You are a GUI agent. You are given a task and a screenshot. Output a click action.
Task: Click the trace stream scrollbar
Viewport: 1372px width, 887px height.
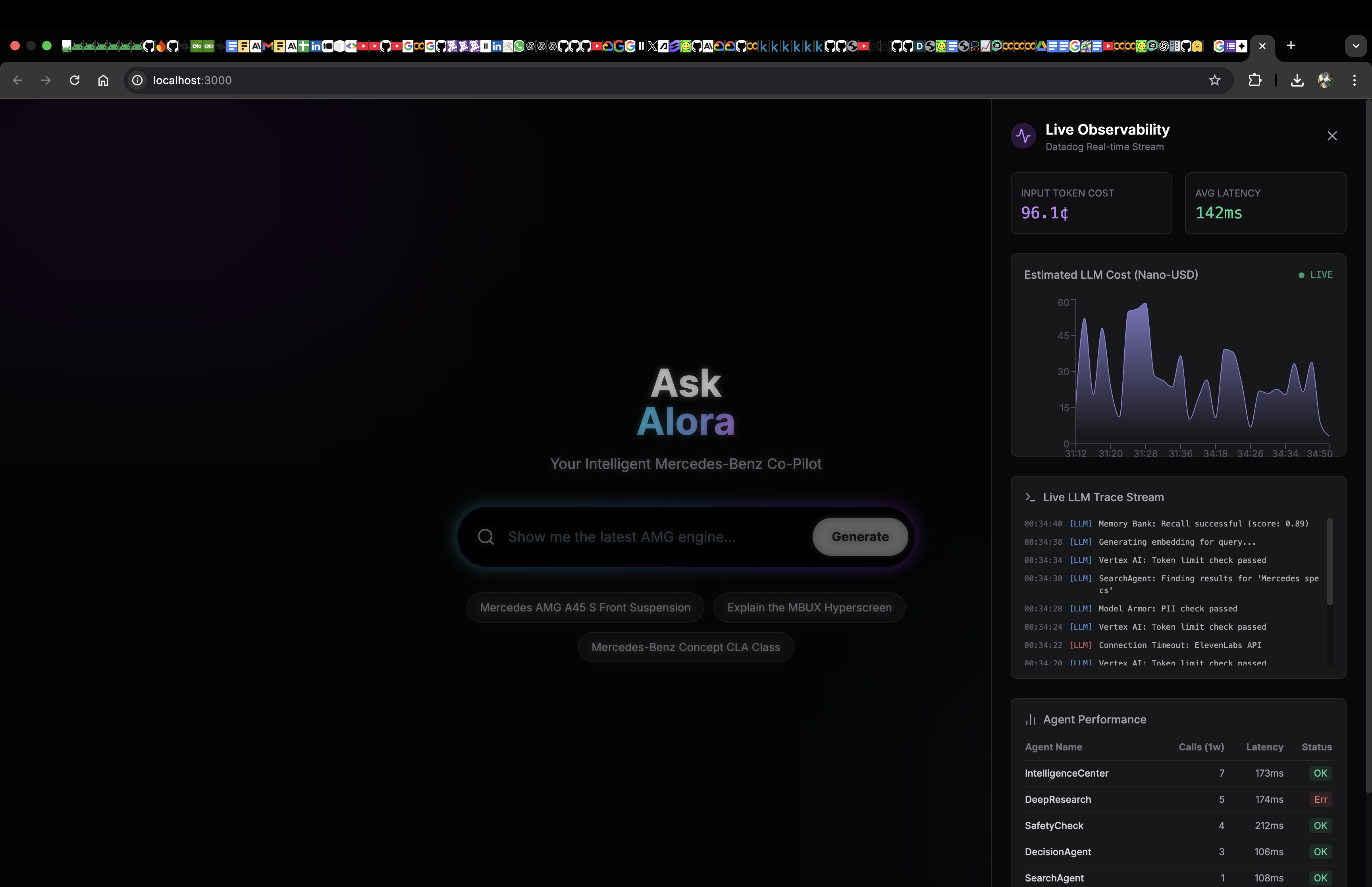(1330, 561)
